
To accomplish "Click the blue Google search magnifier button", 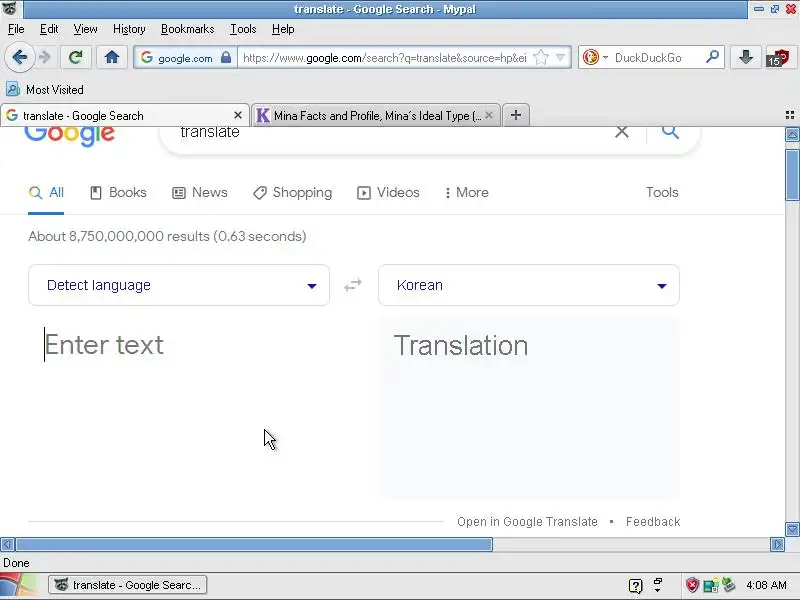I will tap(670, 132).
